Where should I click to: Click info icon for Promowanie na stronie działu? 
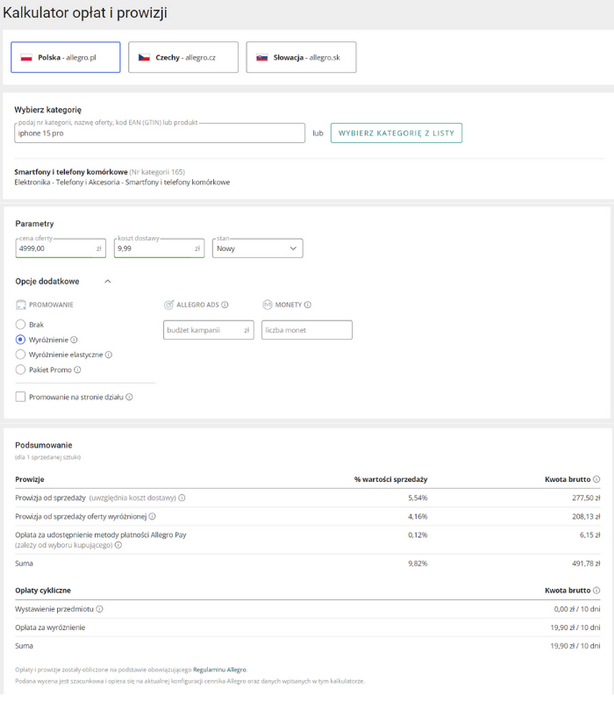130,397
